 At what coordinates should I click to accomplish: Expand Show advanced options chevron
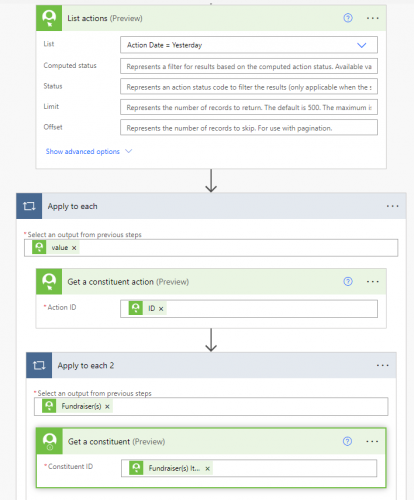click(x=128, y=151)
